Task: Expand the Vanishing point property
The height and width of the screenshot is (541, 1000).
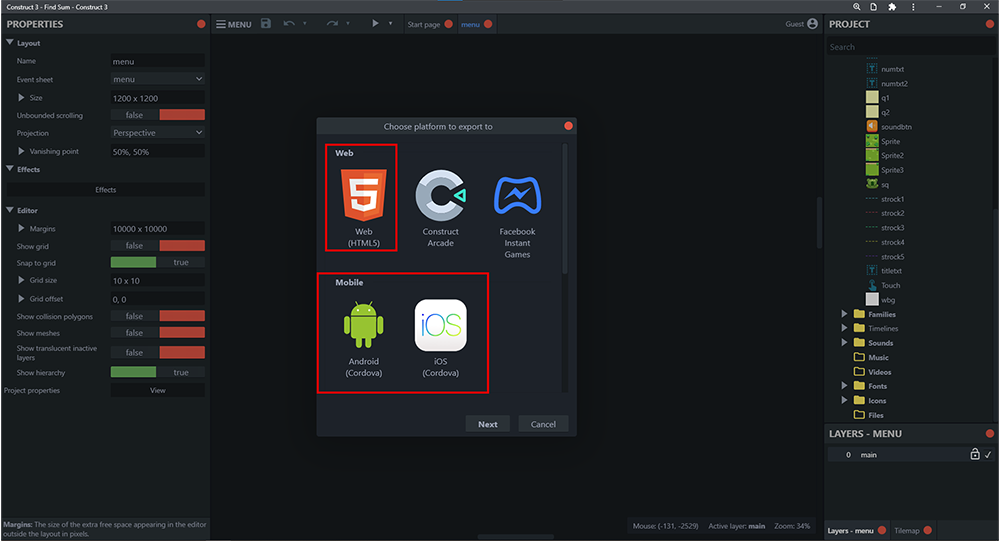Action: pos(21,151)
